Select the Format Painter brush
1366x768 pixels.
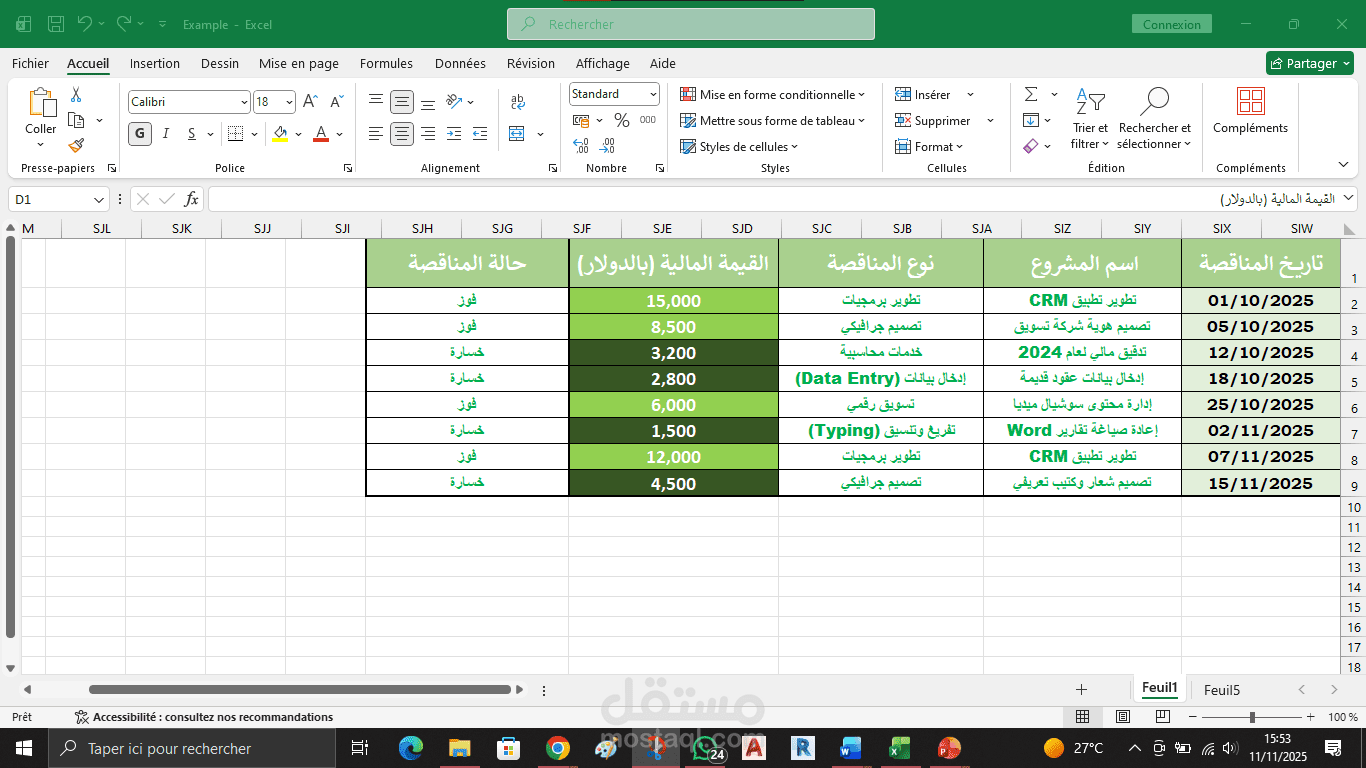point(76,146)
